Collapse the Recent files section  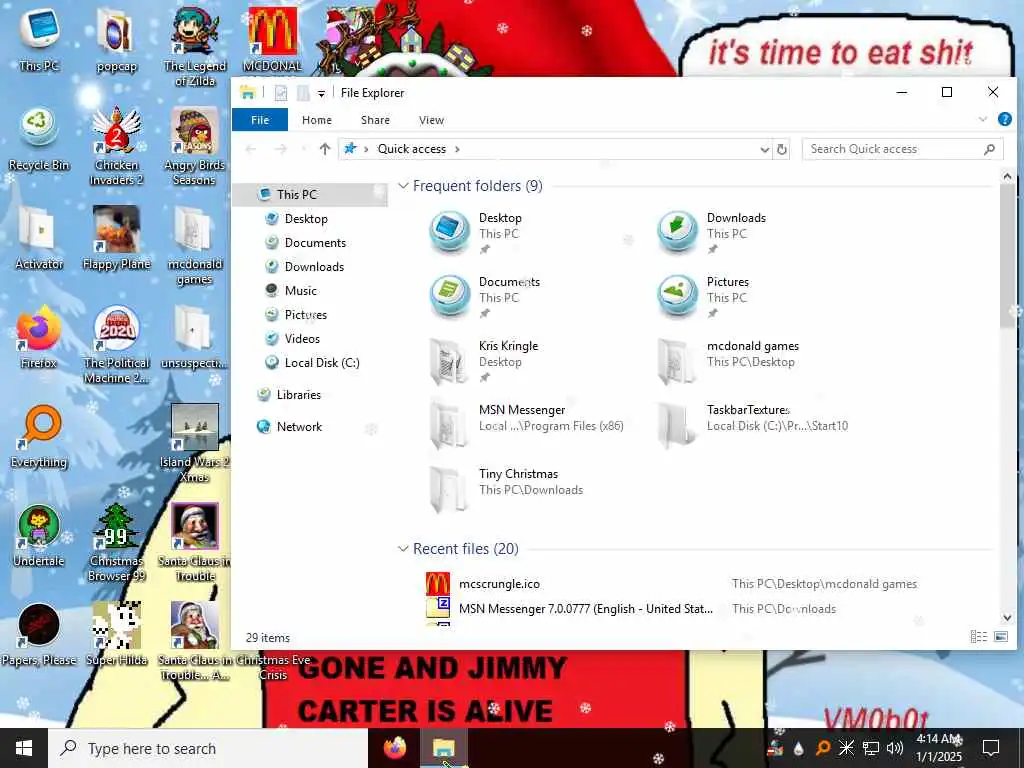[404, 549]
